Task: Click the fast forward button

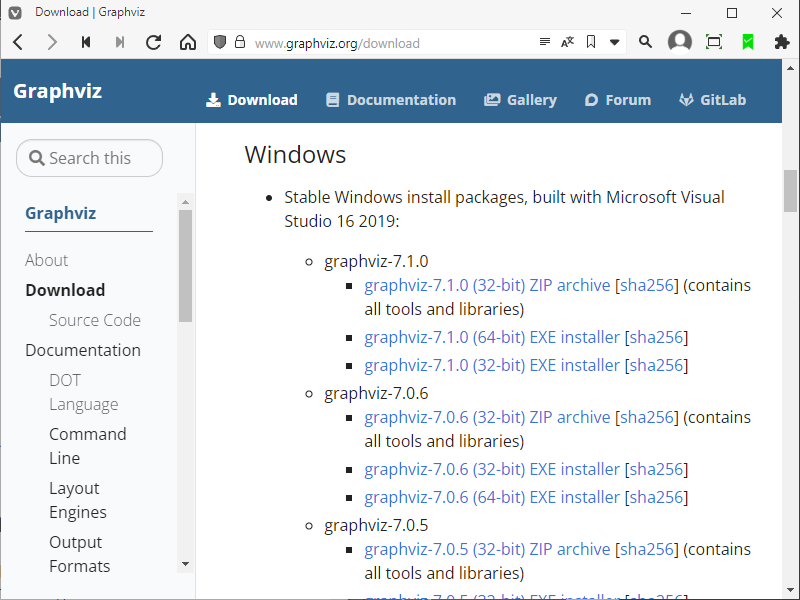Action: 120,42
